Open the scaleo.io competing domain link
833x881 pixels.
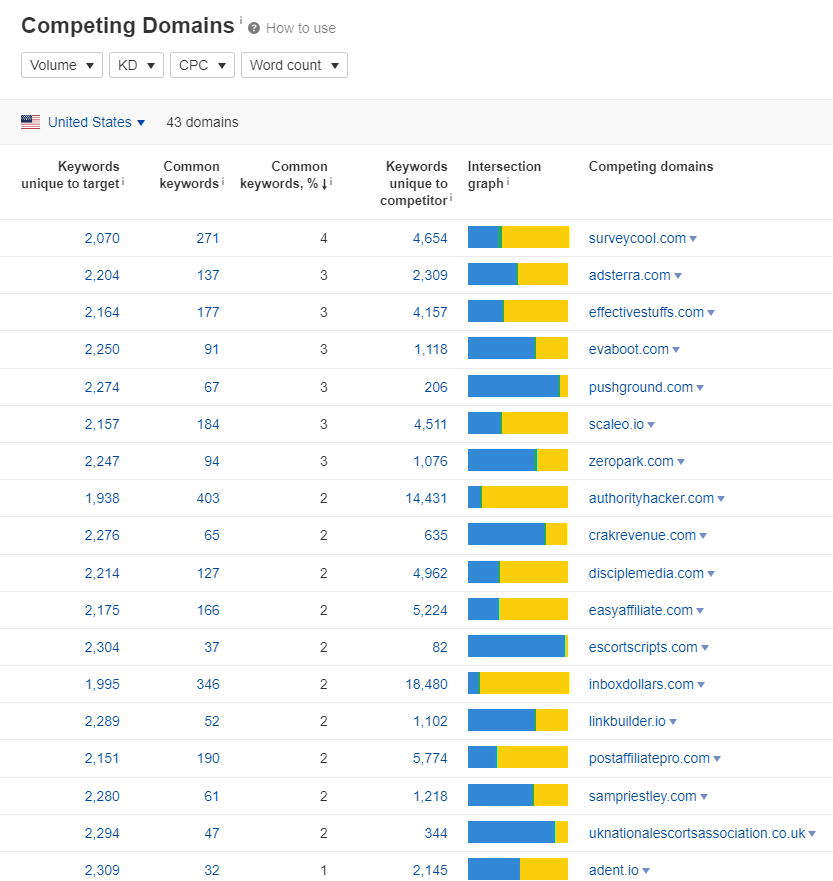click(616, 424)
